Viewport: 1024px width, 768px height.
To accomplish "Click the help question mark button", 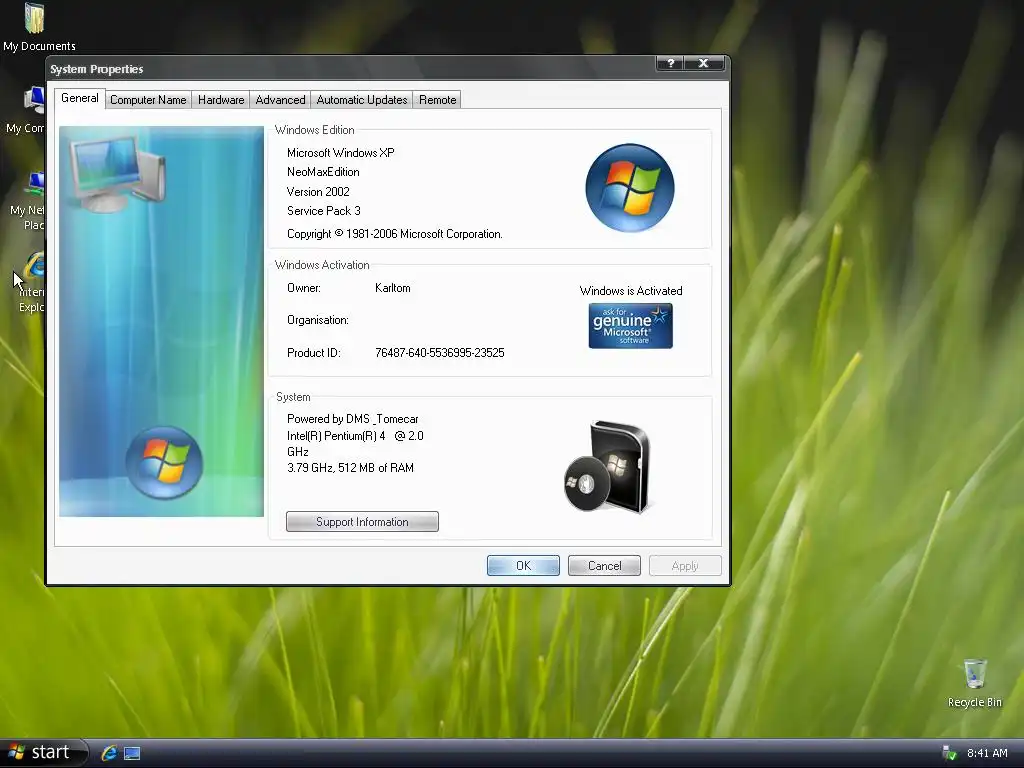I will coord(670,63).
